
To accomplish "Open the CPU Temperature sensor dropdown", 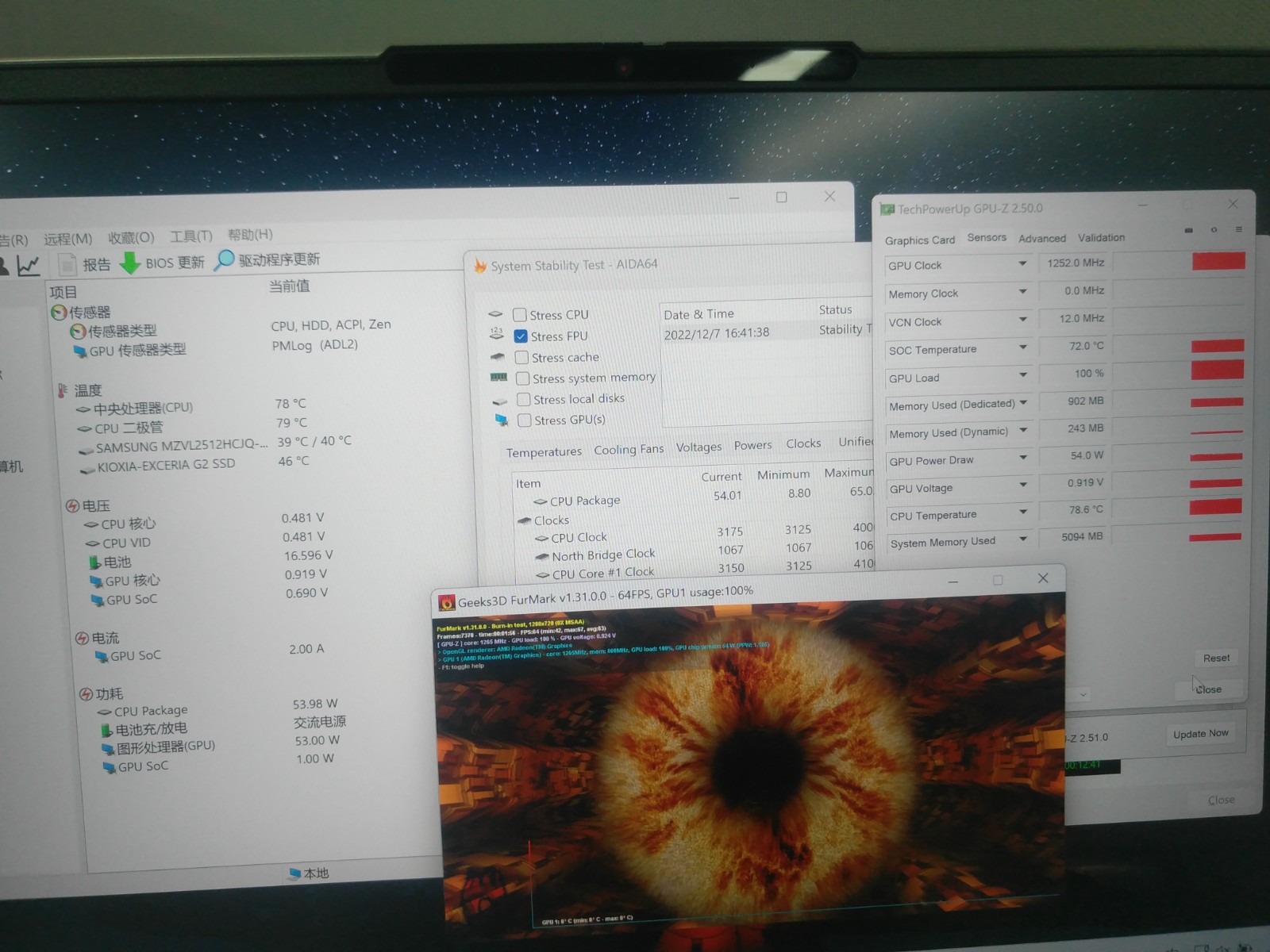I will pyautogui.click(x=1023, y=512).
